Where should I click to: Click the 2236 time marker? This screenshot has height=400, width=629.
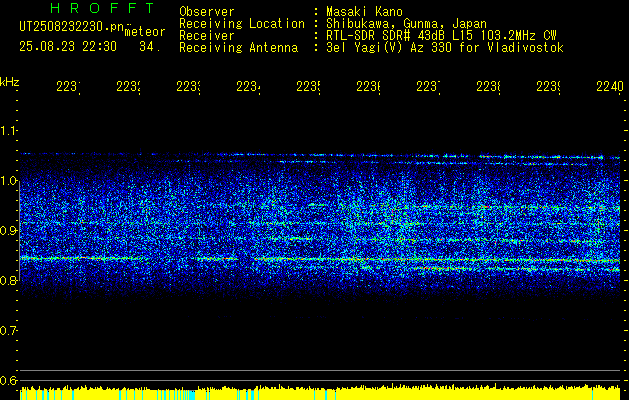coord(369,87)
